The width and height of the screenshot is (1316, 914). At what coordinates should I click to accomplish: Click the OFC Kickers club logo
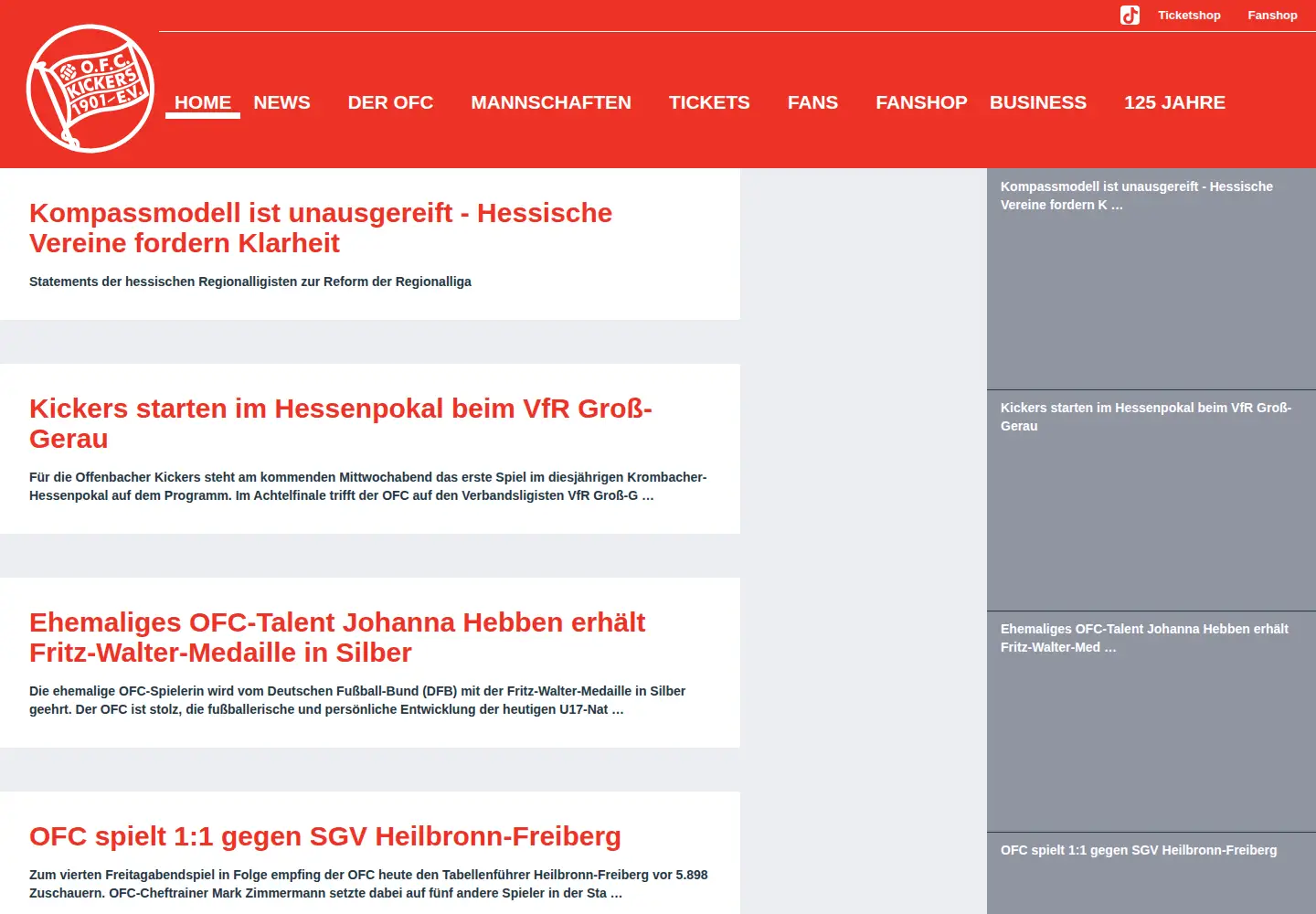pos(90,89)
